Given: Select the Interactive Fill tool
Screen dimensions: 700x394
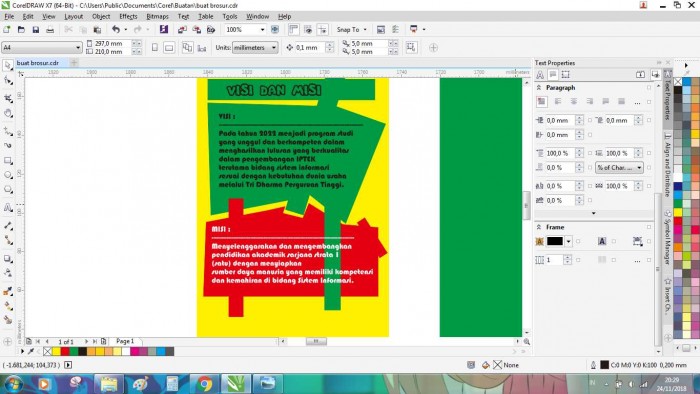Looking at the screenshot, I should coord(8,306).
